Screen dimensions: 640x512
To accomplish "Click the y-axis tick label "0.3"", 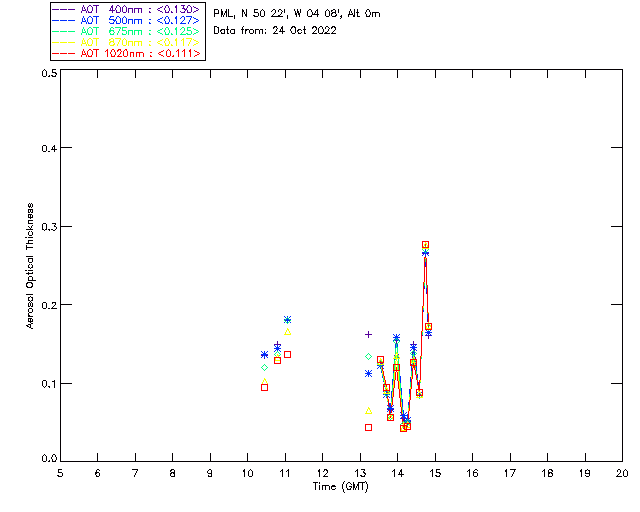I will (49, 227).
